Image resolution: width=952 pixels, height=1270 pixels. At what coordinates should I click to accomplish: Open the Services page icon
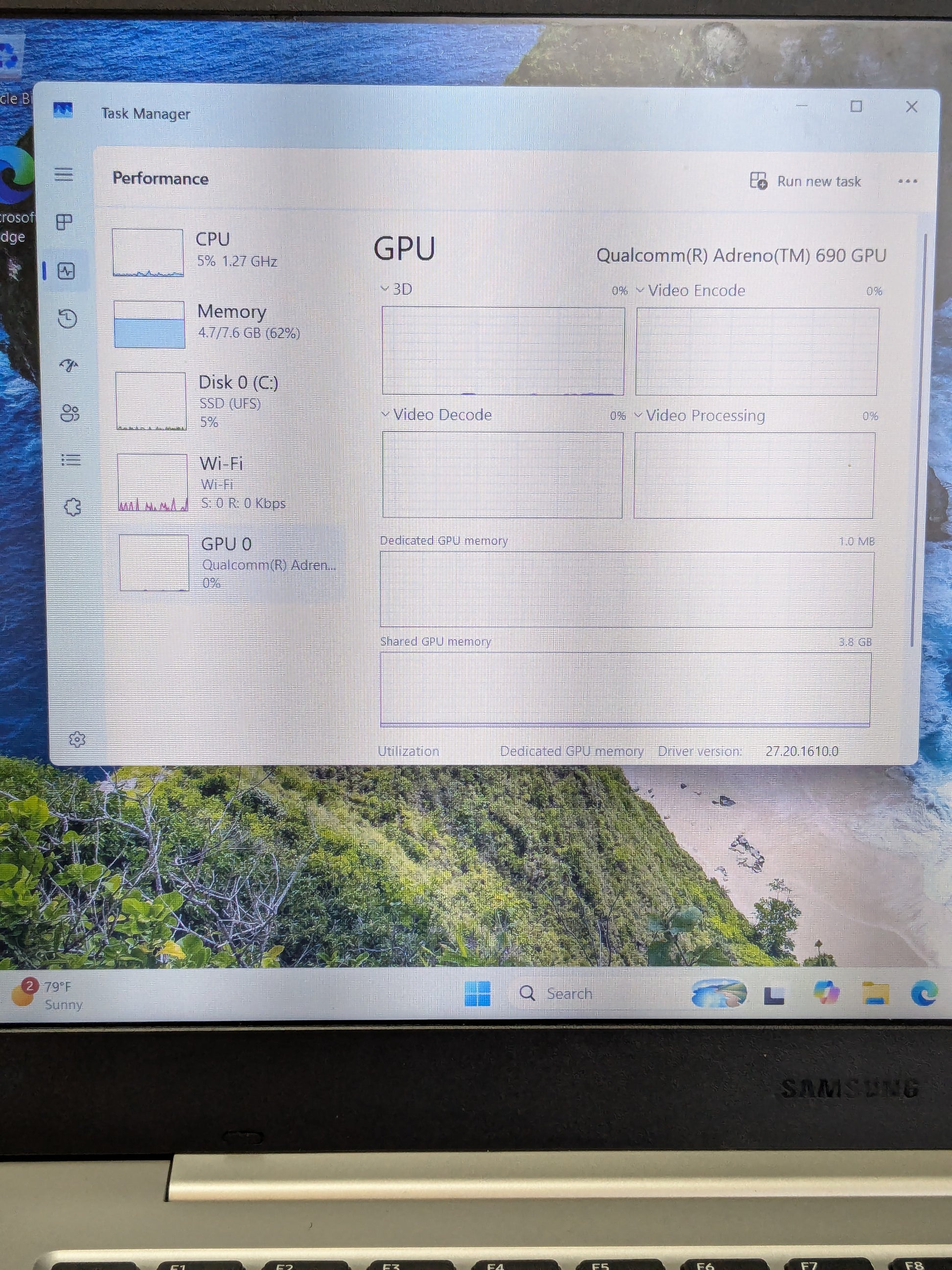[72, 507]
